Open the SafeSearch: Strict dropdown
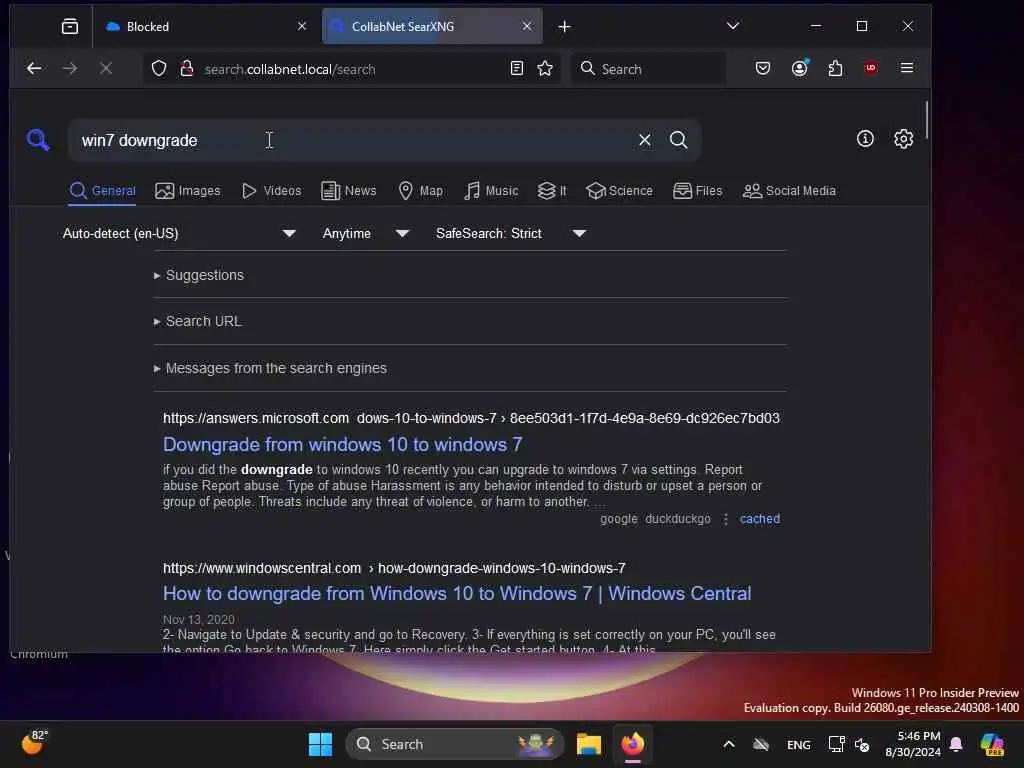 tap(511, 233)
